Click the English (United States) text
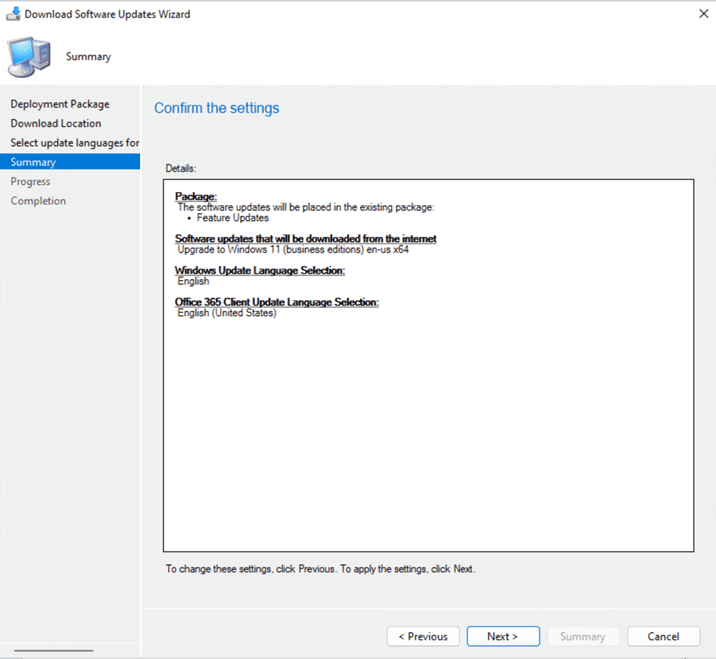 point(226,313)
